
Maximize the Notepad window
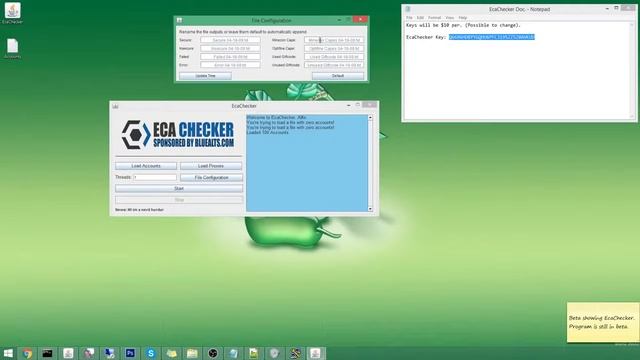coord(616,8)
